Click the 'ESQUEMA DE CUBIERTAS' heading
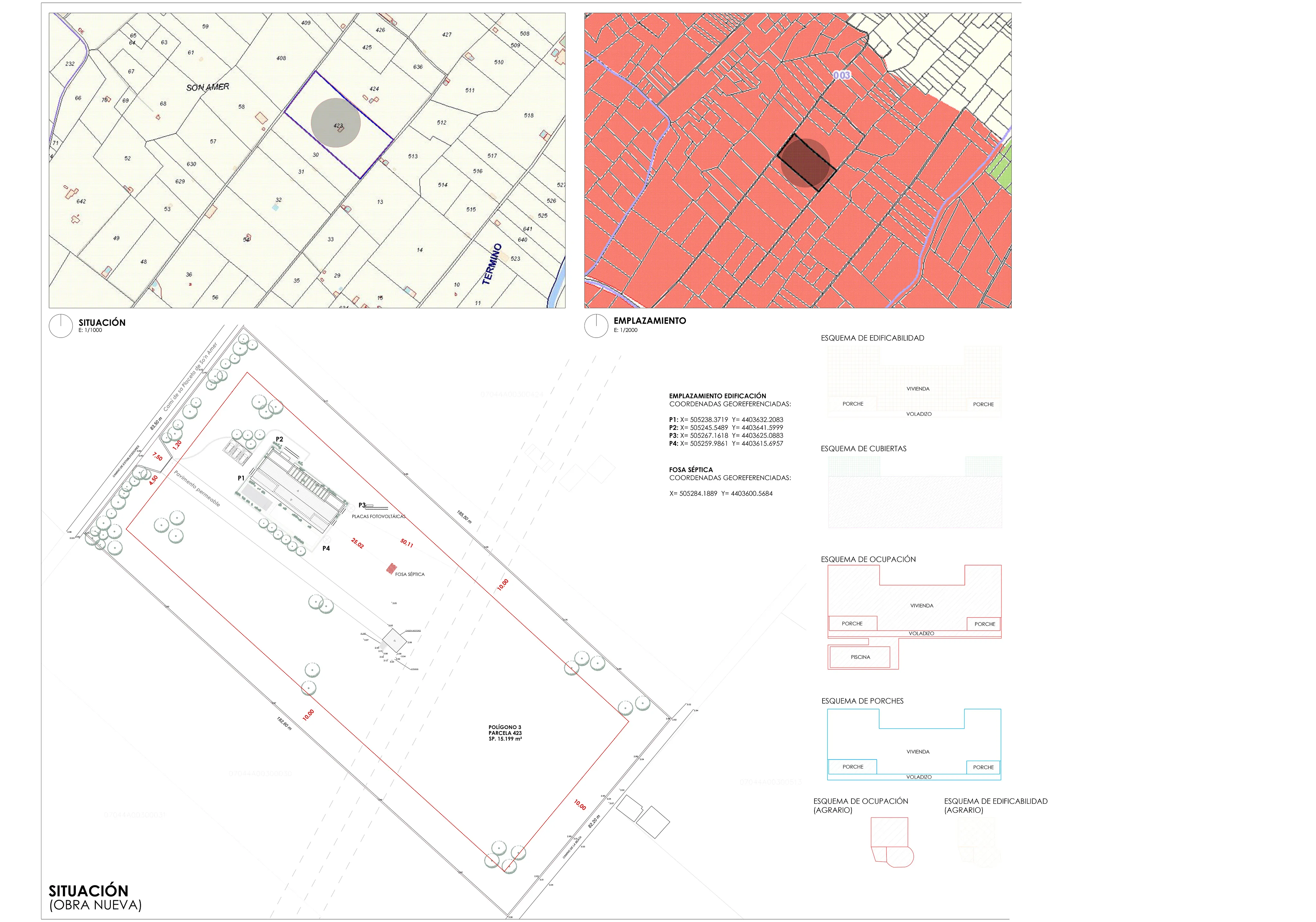1316x922 pixels. coord(864,449)
